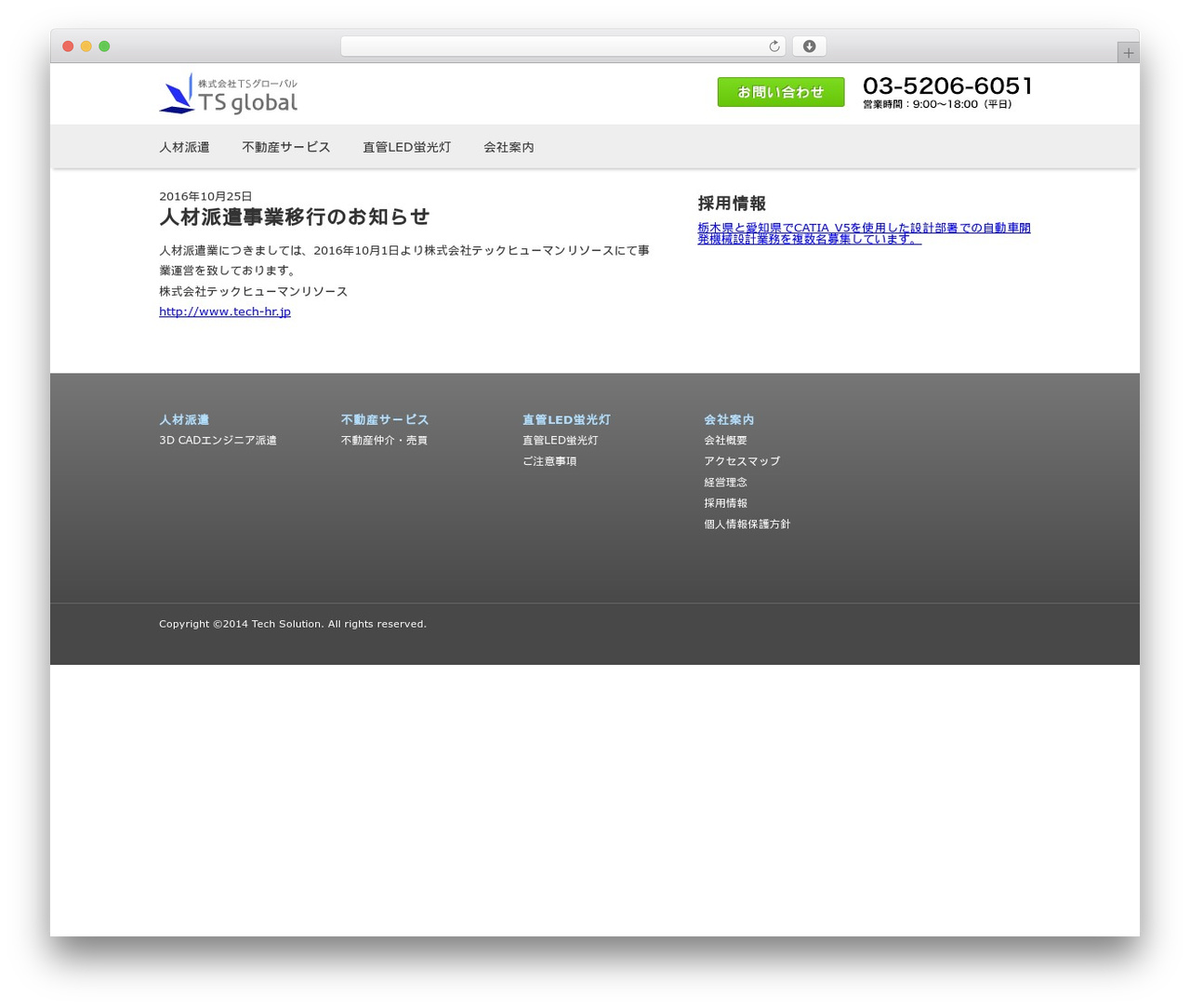
Task: Open the browser downloads button
Action: pos(809,46)
